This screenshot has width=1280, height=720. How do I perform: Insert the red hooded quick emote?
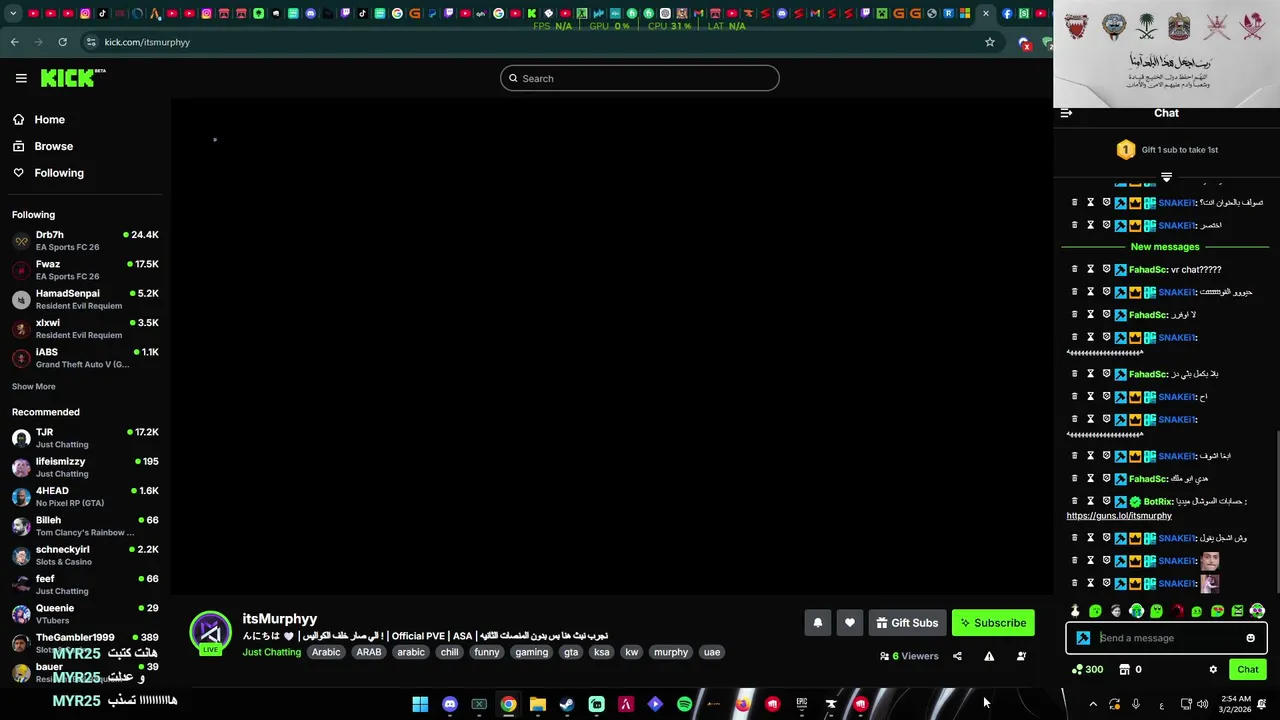(1177, 611)
